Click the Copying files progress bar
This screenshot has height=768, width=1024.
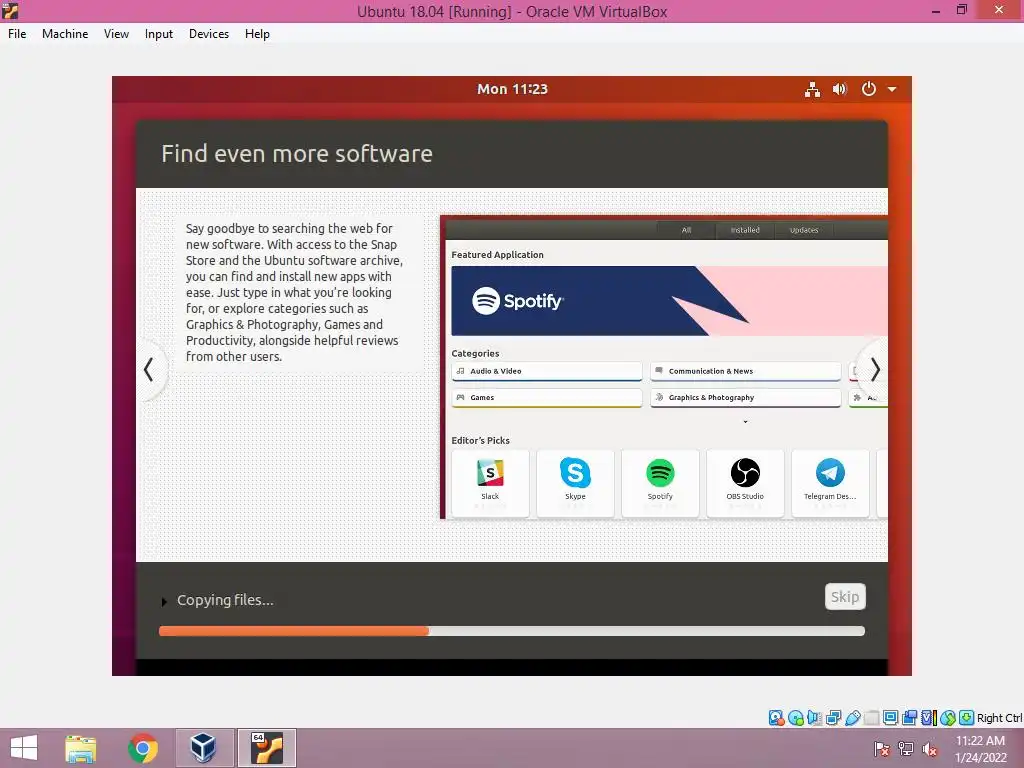[x=512, y=631]
